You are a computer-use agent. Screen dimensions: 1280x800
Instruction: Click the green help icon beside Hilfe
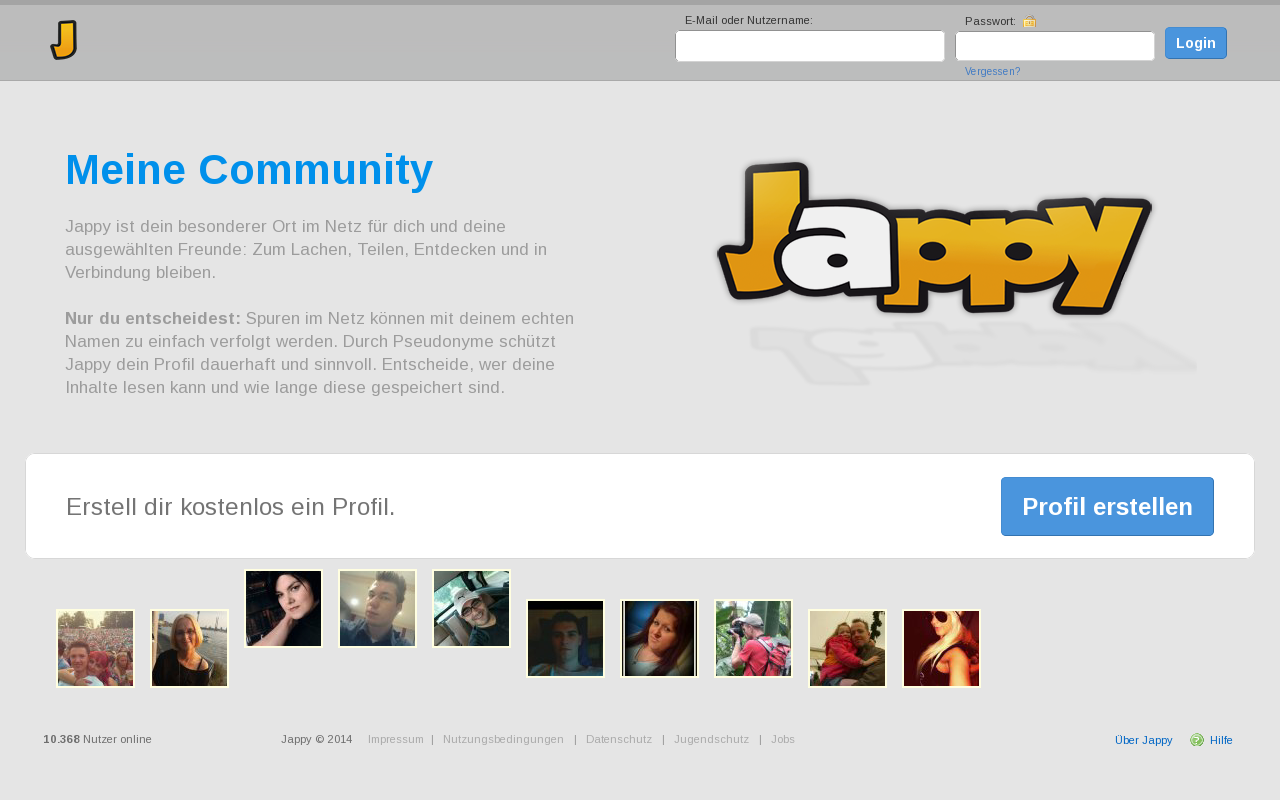[1197, 740]
